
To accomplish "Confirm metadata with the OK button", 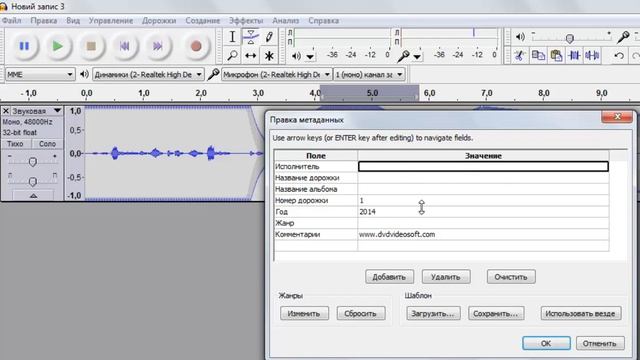I will 546,343.
